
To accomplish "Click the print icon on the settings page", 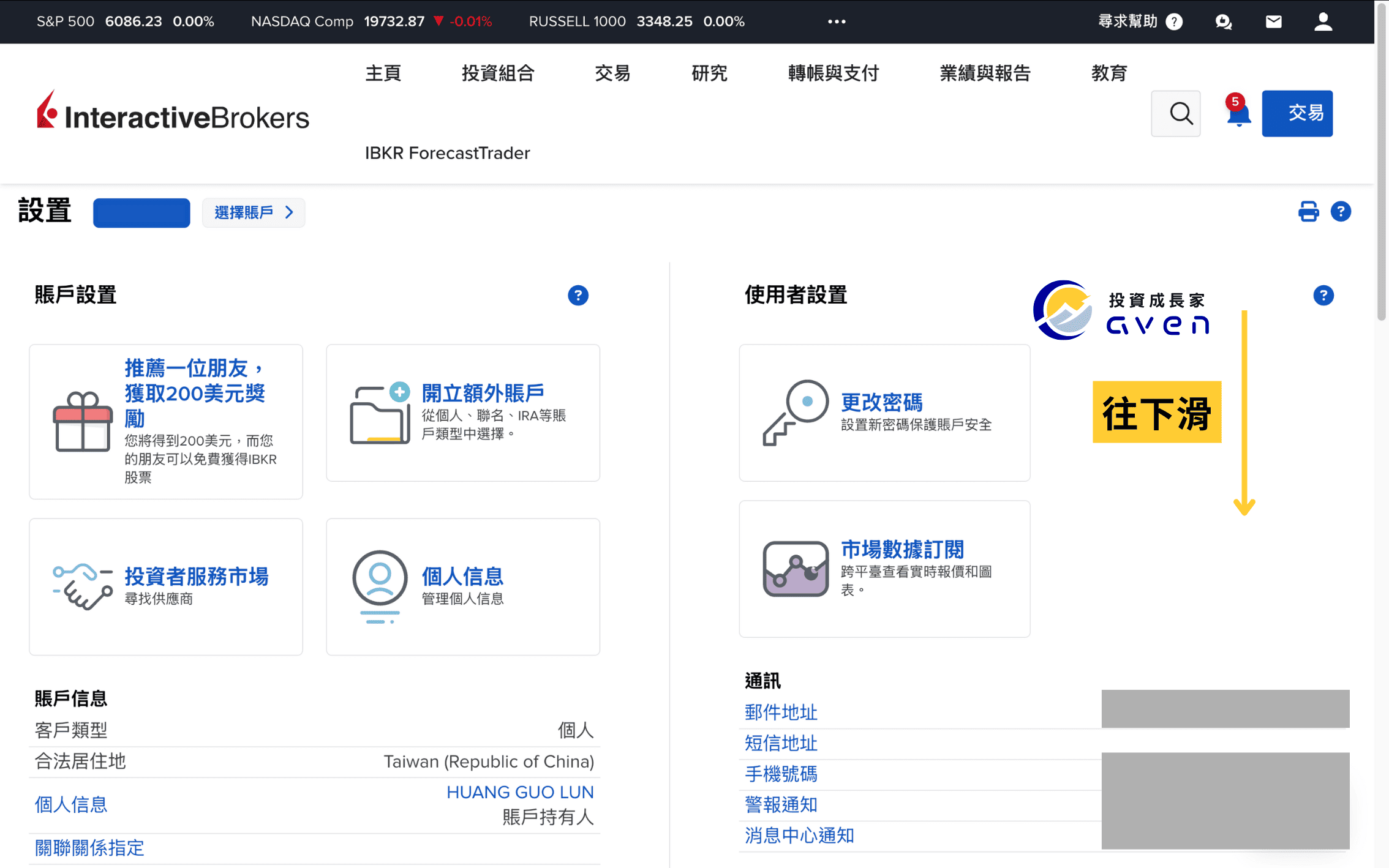I will (x=1308, y=211).
